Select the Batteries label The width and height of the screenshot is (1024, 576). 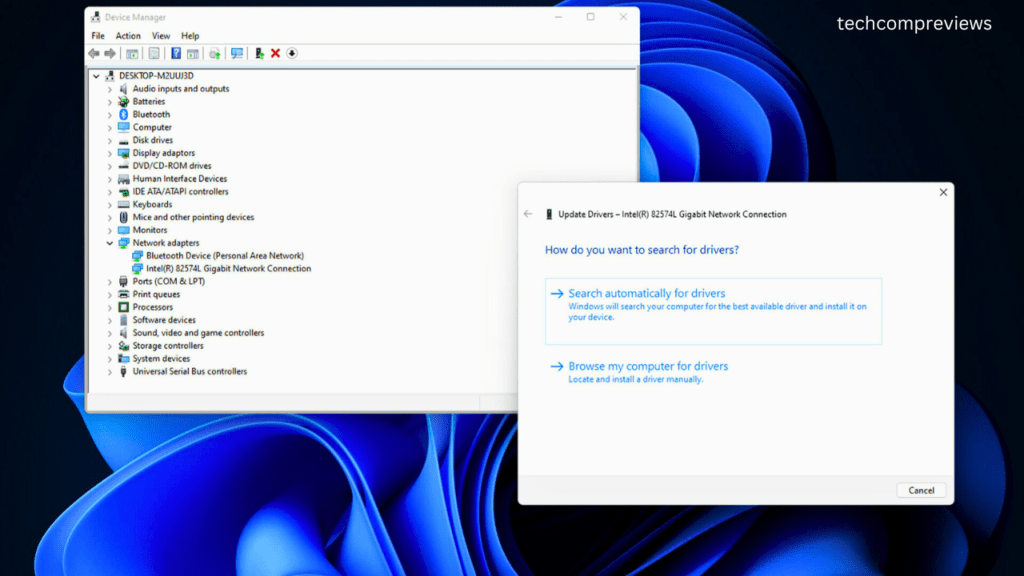point(149,102)
